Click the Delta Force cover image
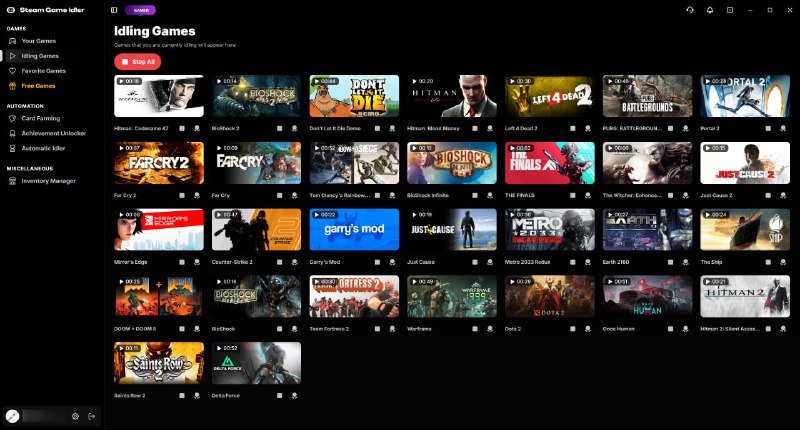800x430 pixels. pyautogui.click(x=256, y=363)
